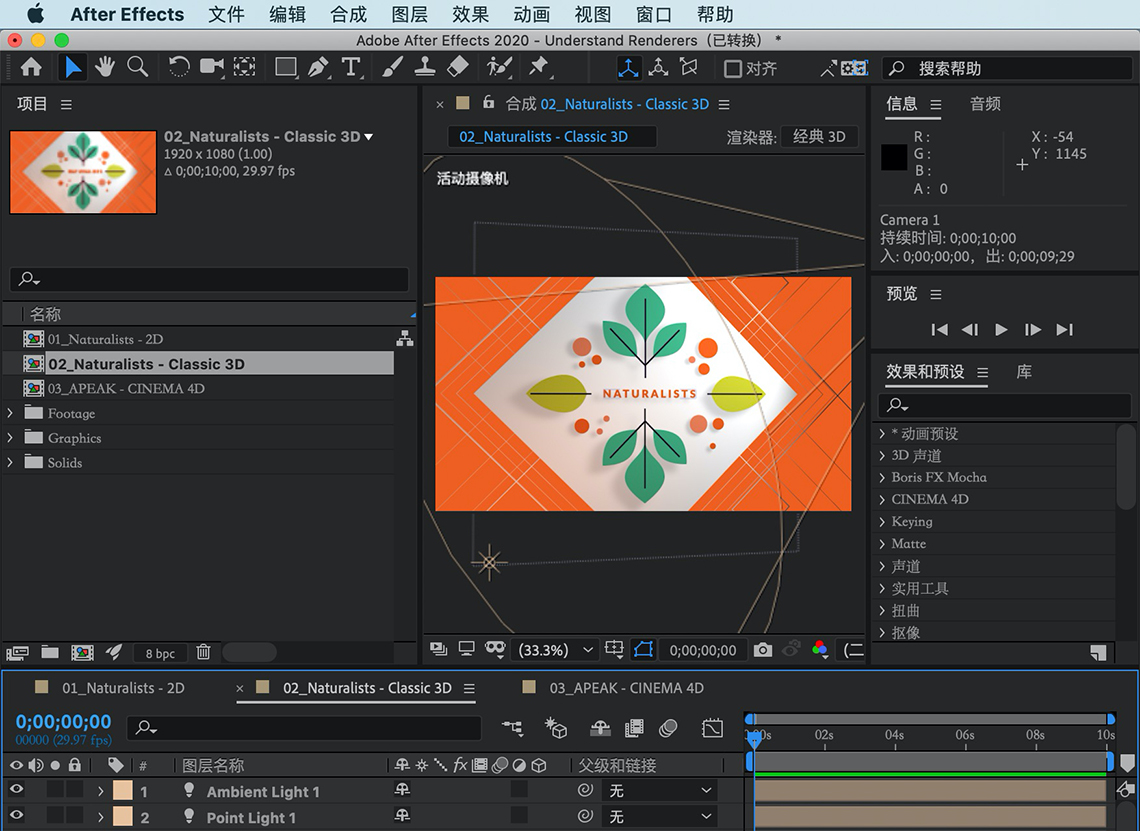Viewport: 1140px width, 831px height.
Task: Click the Home icon in toolbar
Action: click(31, 67)
